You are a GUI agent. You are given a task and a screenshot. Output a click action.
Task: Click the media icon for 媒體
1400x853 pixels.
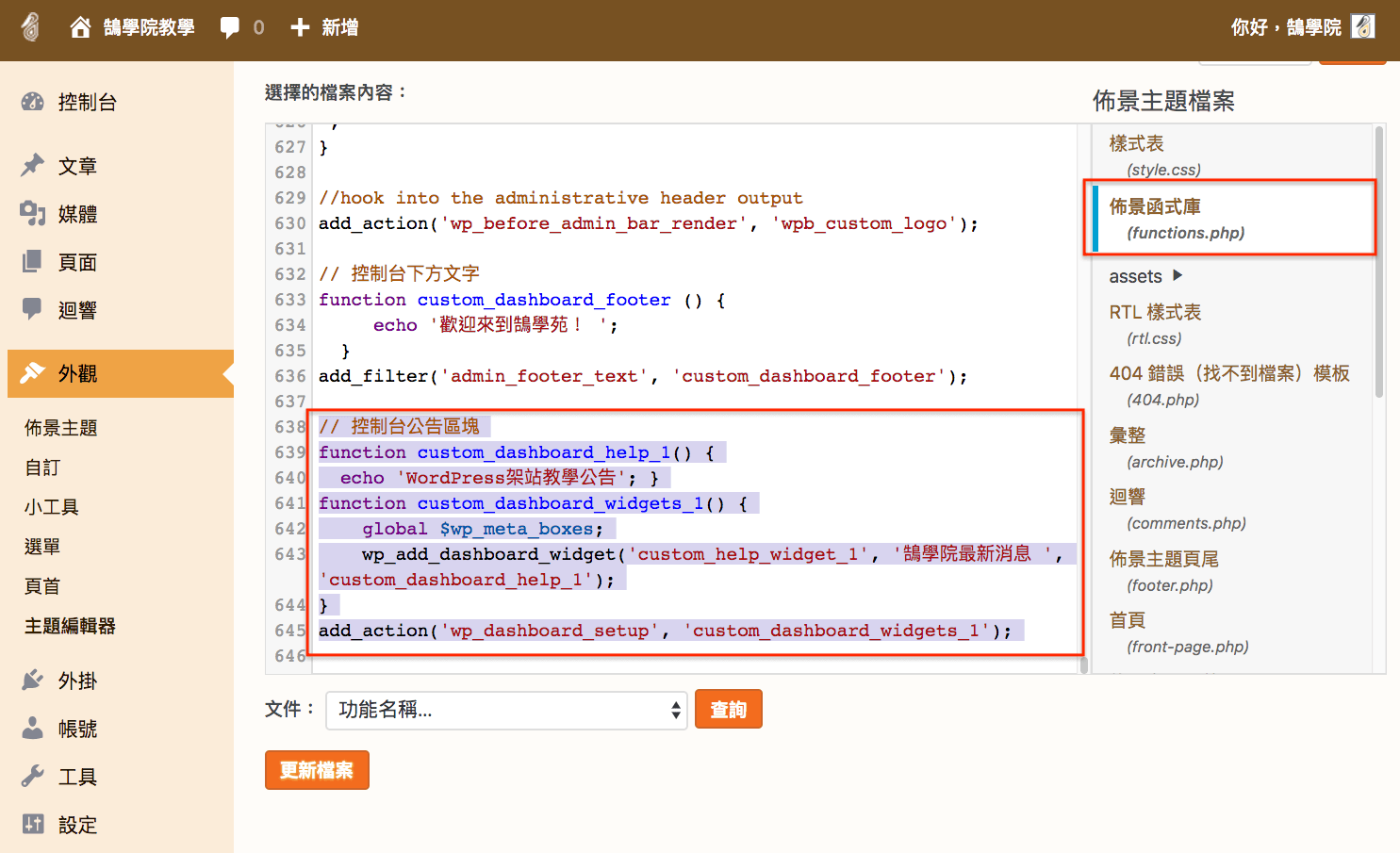pyautogui.click(x=33, y=214)
